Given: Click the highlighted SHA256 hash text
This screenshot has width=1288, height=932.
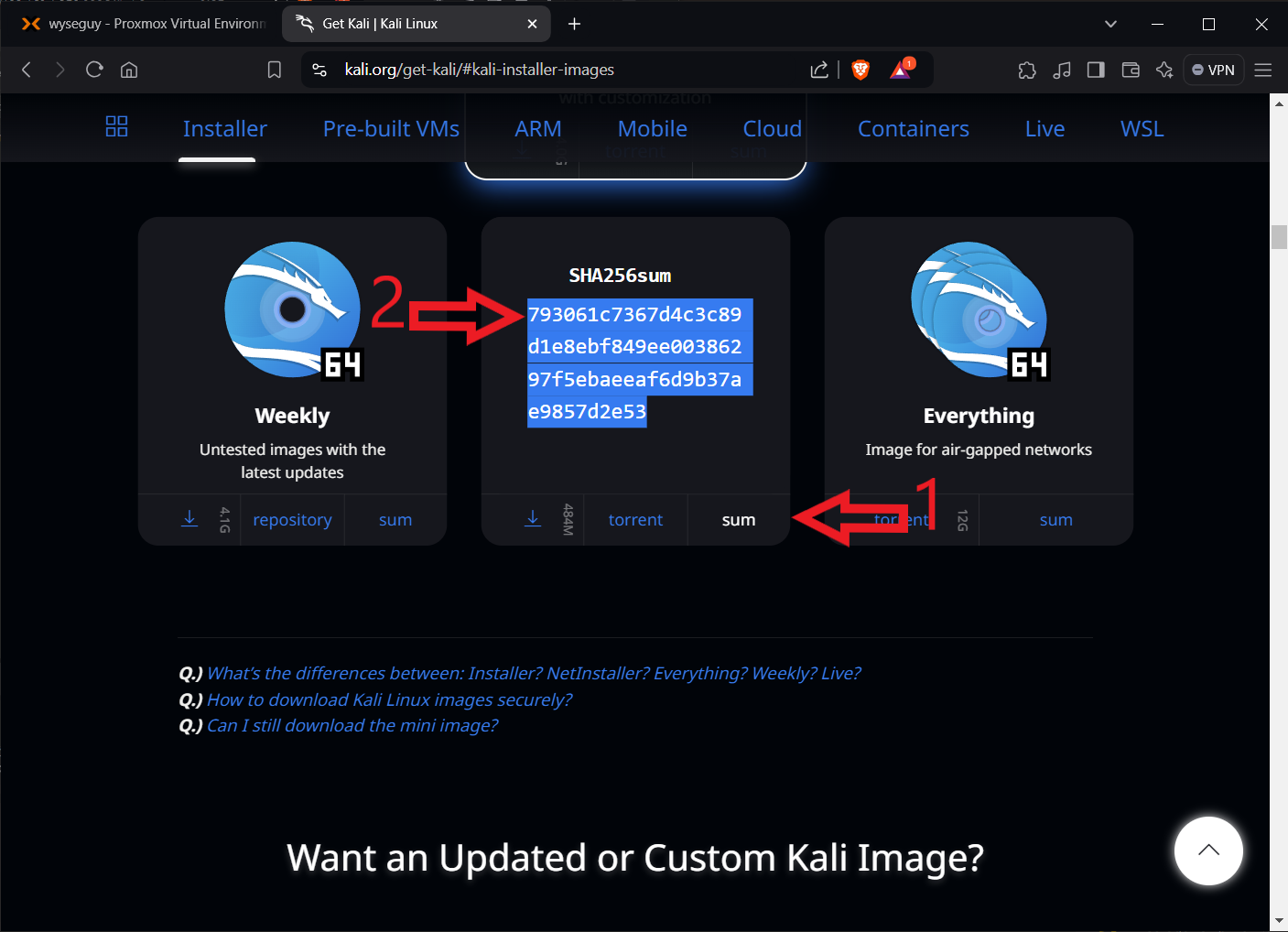Looking at the screenshot, I should [639, 363].
